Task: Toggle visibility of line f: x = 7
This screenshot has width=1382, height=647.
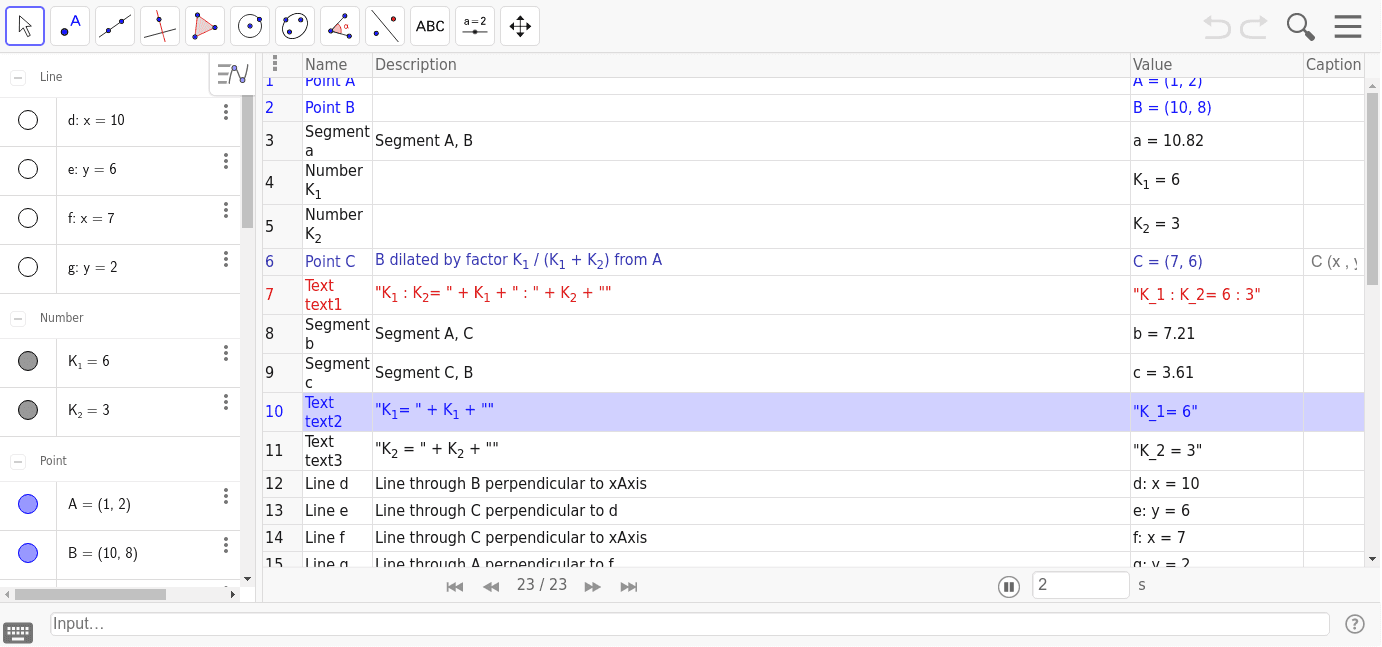Action: (28, 218)
